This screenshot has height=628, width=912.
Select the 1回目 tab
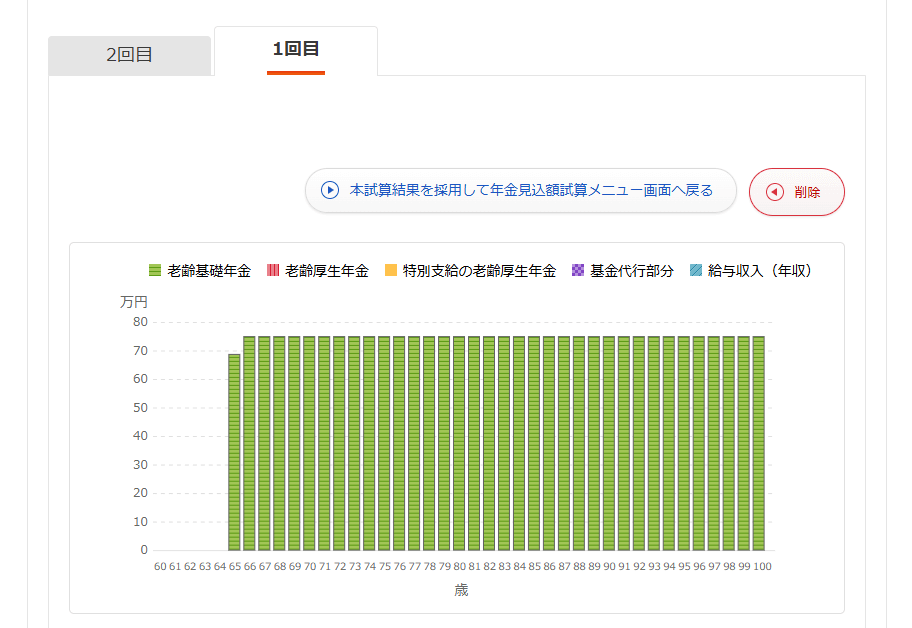pos(296,49)
